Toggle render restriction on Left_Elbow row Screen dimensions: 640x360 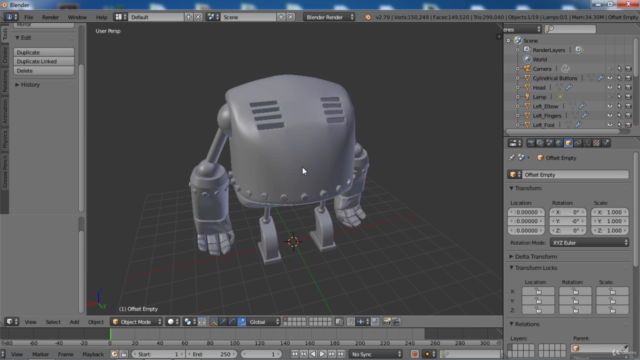[628, 106]
